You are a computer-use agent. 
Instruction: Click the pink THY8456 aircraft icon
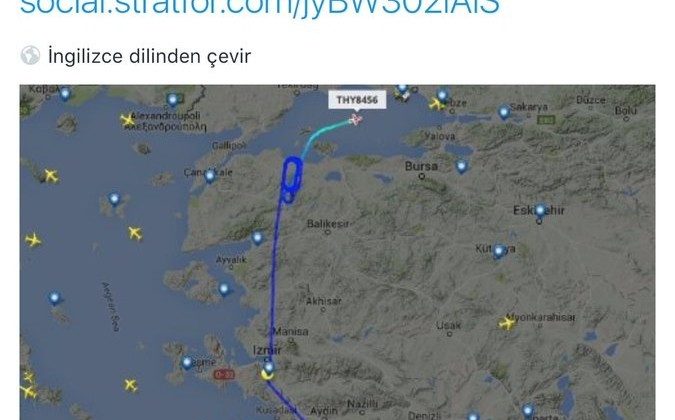point(356,119)
